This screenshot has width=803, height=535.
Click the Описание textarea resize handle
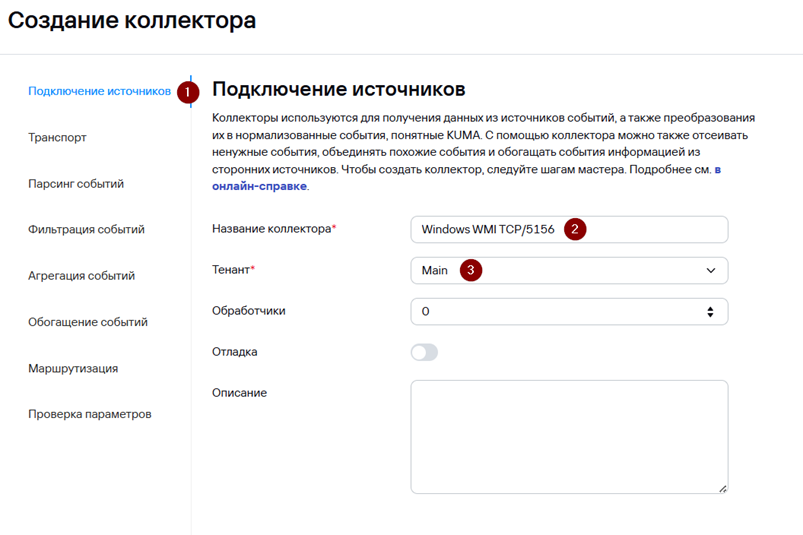(x=722, y=489)
